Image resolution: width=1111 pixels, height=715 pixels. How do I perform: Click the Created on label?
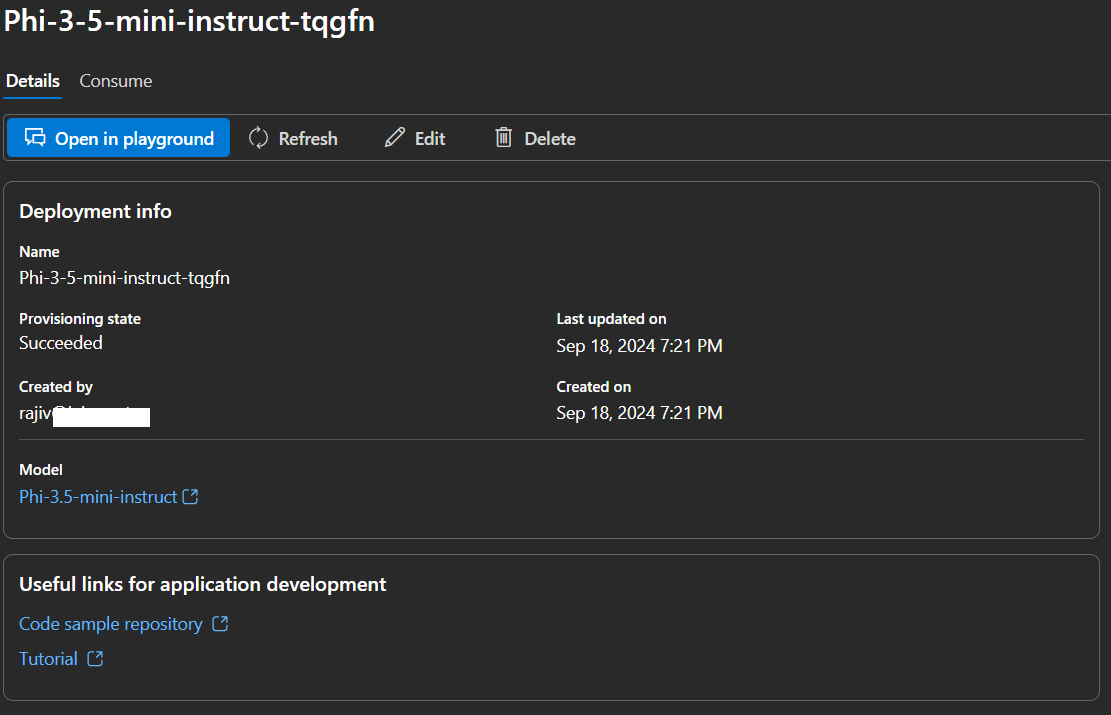click(594, 387)
